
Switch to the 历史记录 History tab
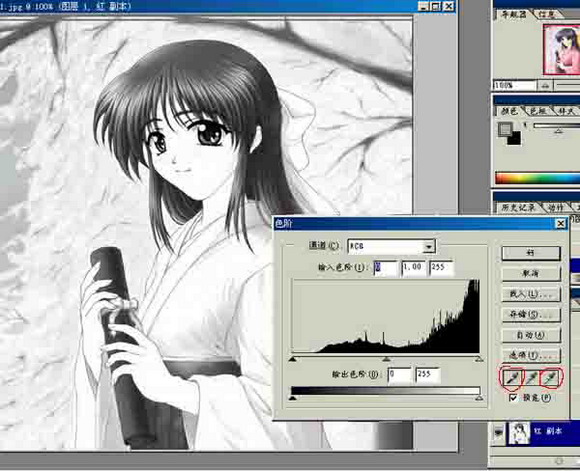(x=518, y=208)
